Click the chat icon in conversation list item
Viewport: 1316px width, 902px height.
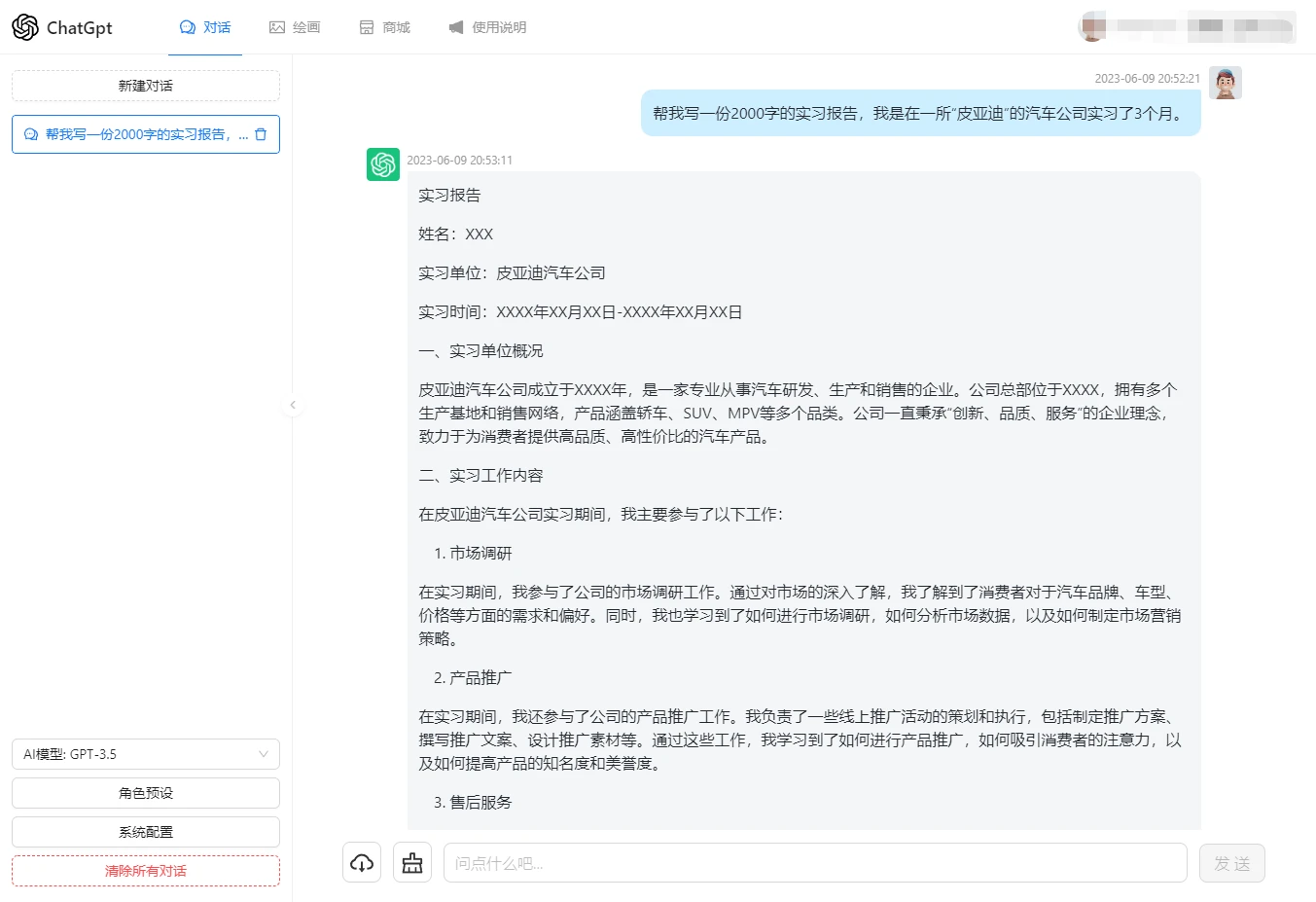point(31,134)
